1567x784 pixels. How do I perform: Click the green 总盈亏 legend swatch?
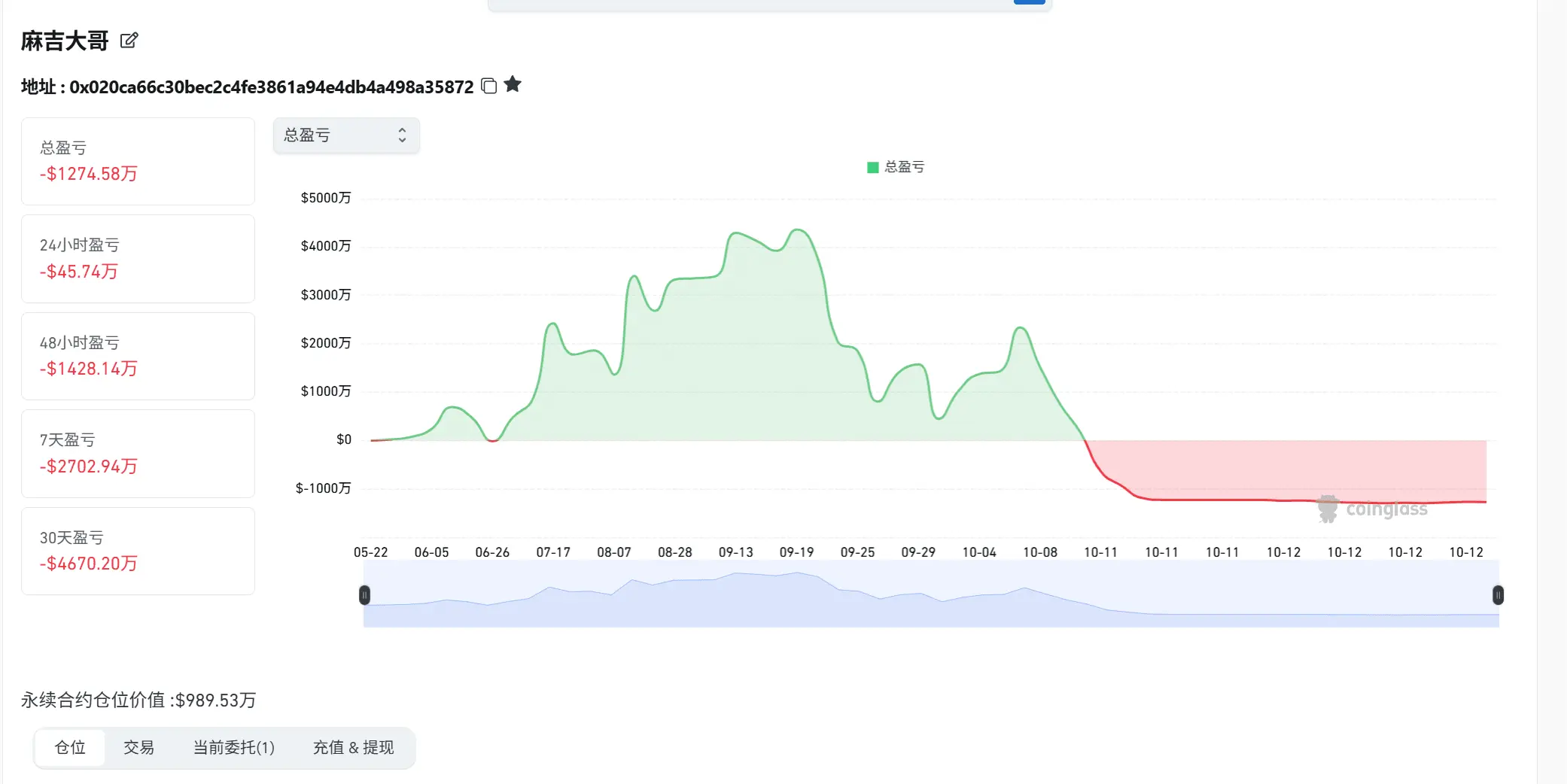click(x=873, y=167)
